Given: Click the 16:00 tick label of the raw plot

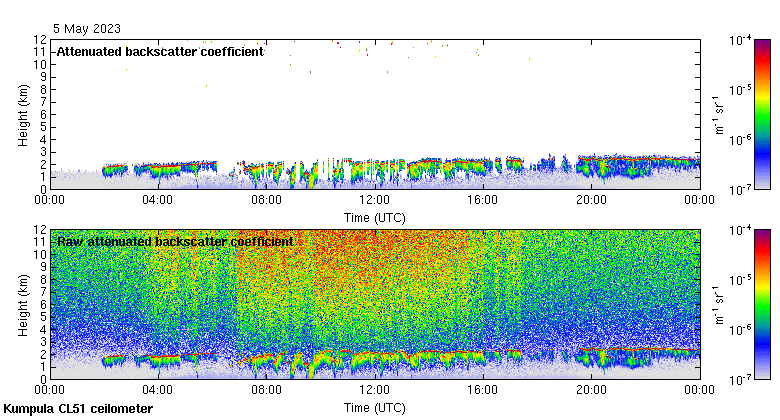Looking at the screenshot, I should pyautogui.click(x=483, y=390).
